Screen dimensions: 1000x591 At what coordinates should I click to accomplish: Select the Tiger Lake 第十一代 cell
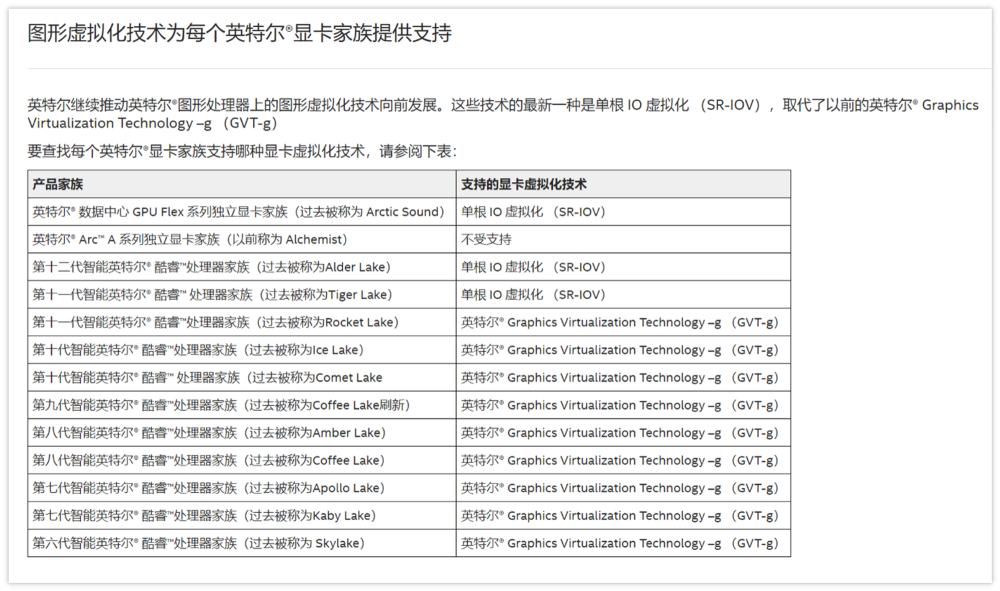(x=242, y=295)
